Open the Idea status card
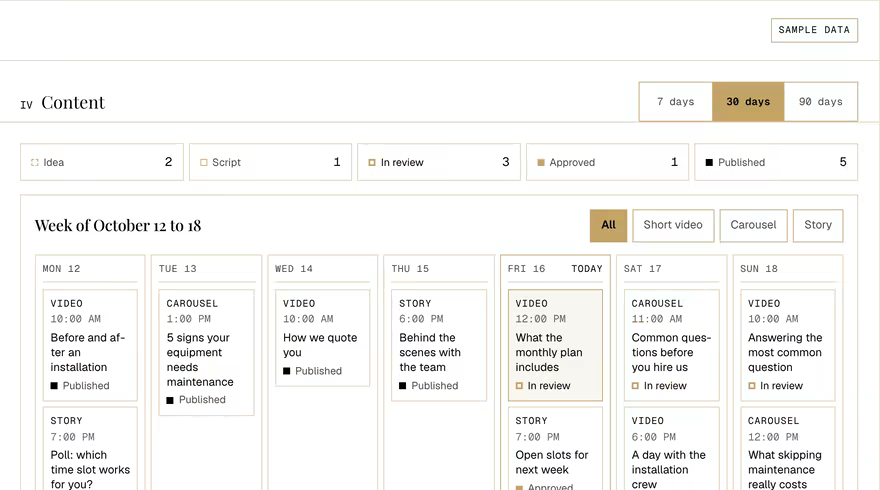 [102, 162]
